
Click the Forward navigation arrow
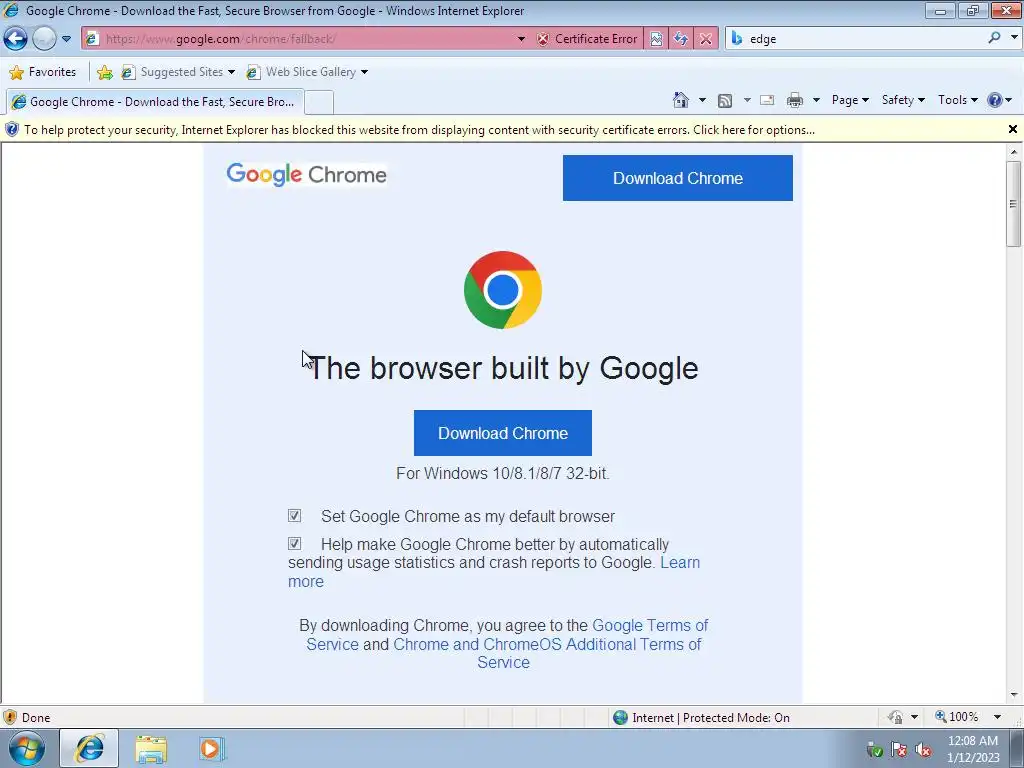click(x=44, y=39)
